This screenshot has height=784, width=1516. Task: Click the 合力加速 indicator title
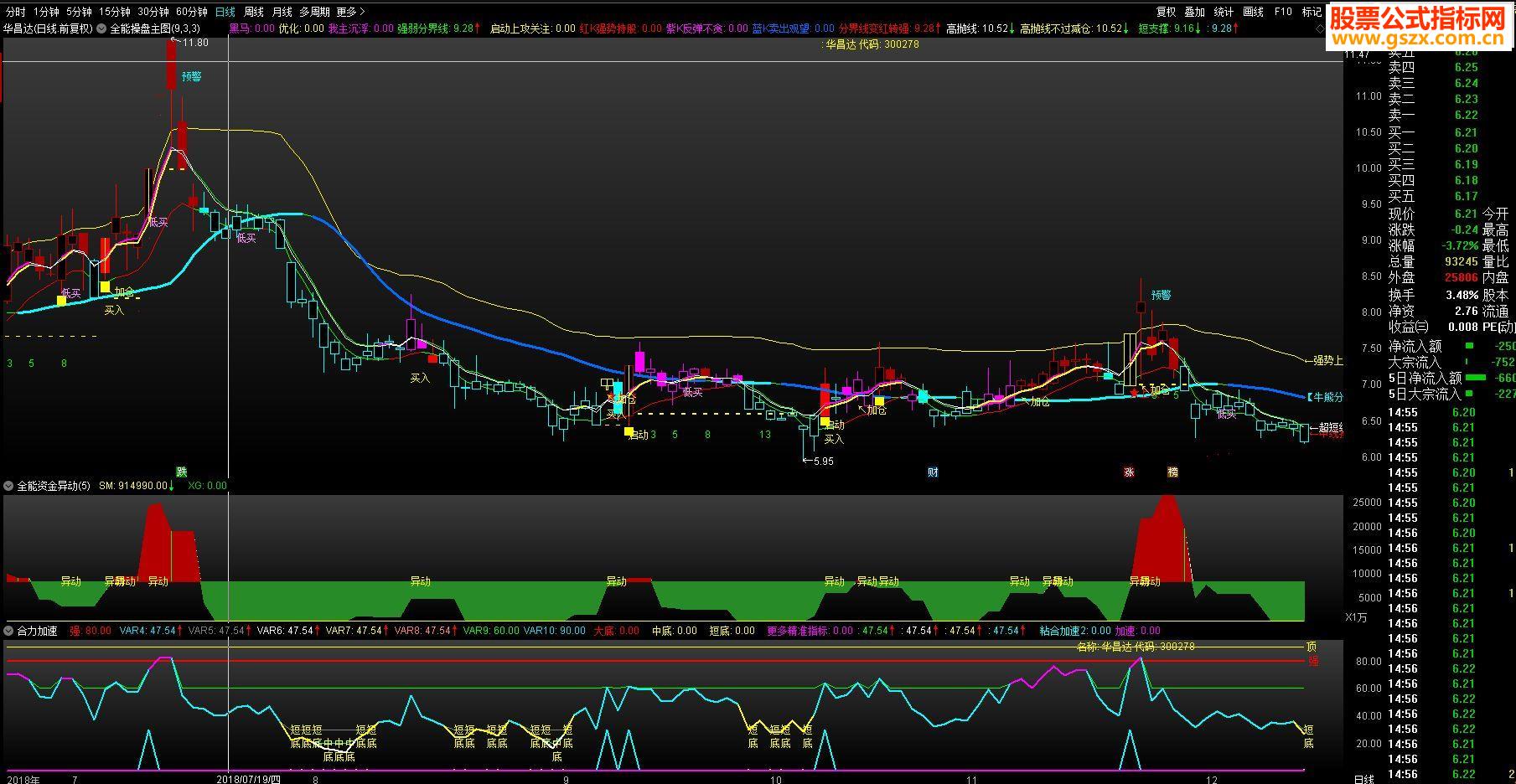(37, 631)
